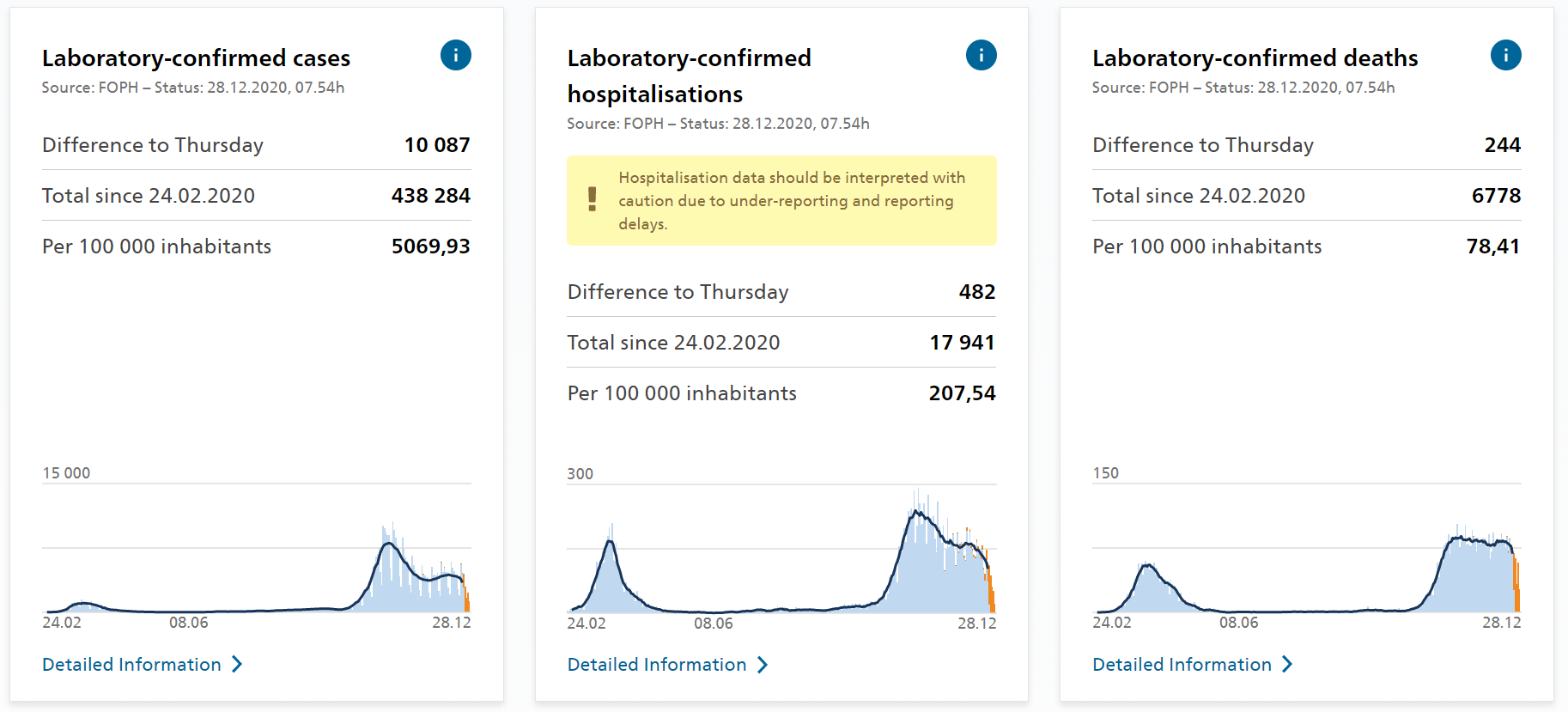The image size is (1568, 712).
Task: Click the yellow hospitalisation data caution text
Action: tap(791, 200)
